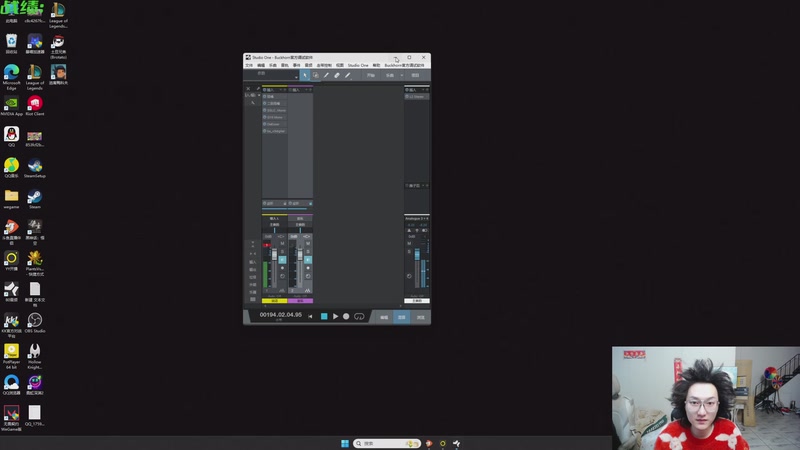Toggle the Loop button in transport

(x=359, y=316)
